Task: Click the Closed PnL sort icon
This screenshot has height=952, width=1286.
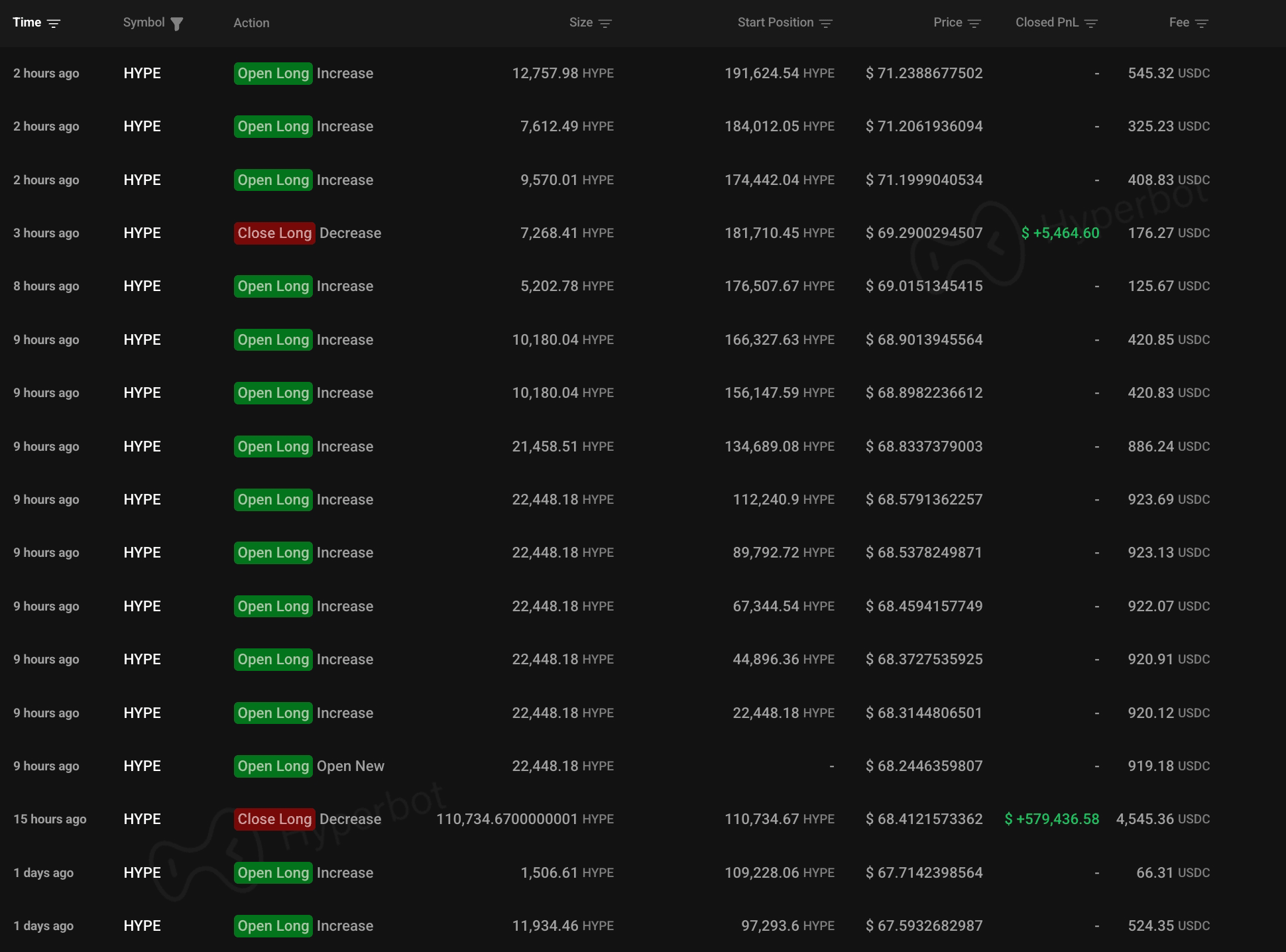Action: [x=1090, y=23]
